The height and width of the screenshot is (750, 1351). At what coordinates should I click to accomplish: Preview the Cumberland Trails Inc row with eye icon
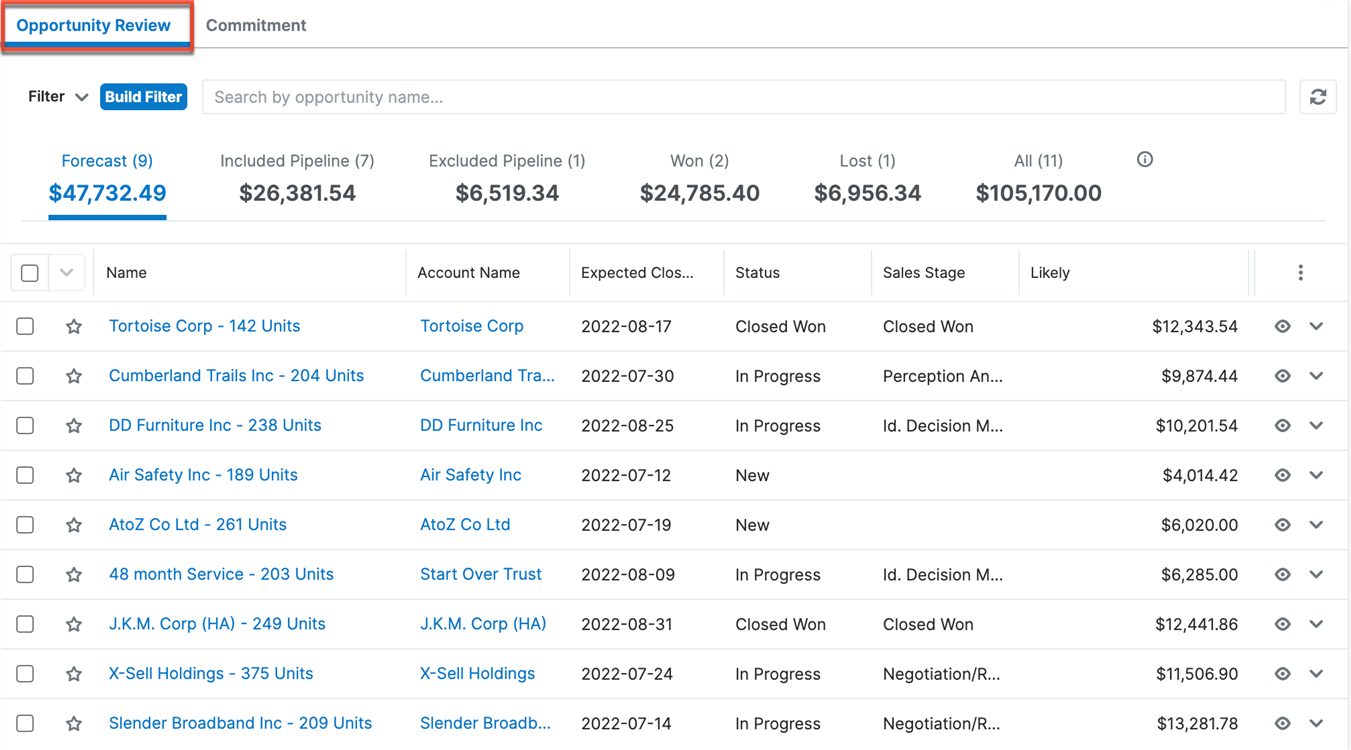(1282, 376)
